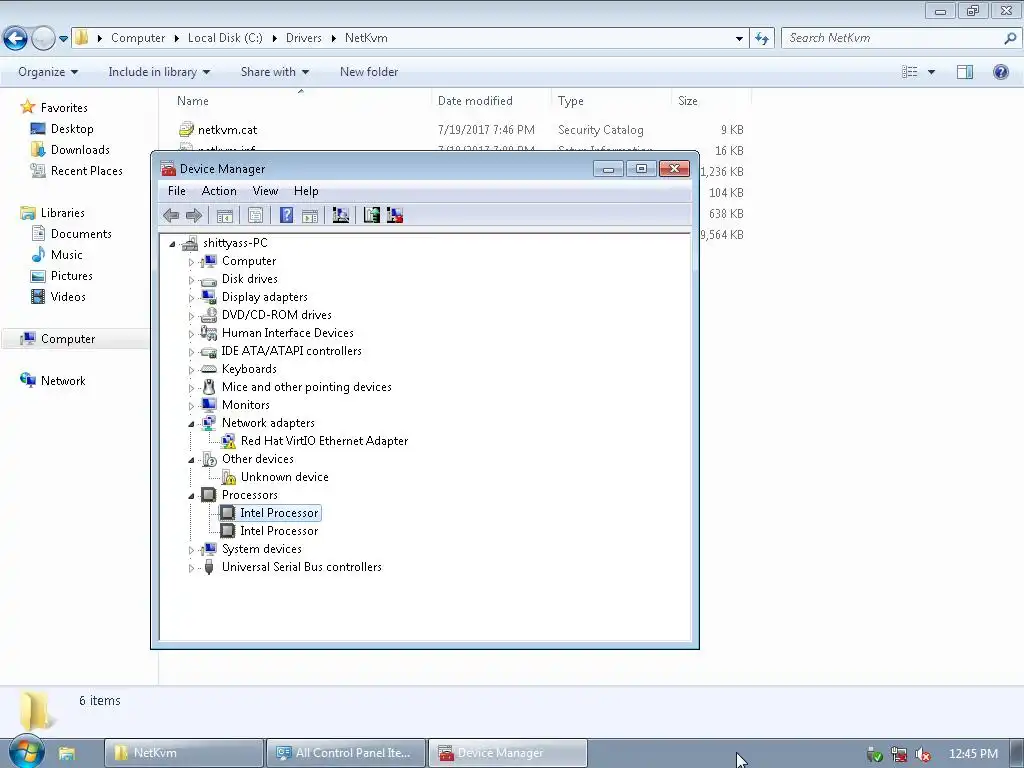Click the New folder button
1024x768 pixels.
(369, 72)
